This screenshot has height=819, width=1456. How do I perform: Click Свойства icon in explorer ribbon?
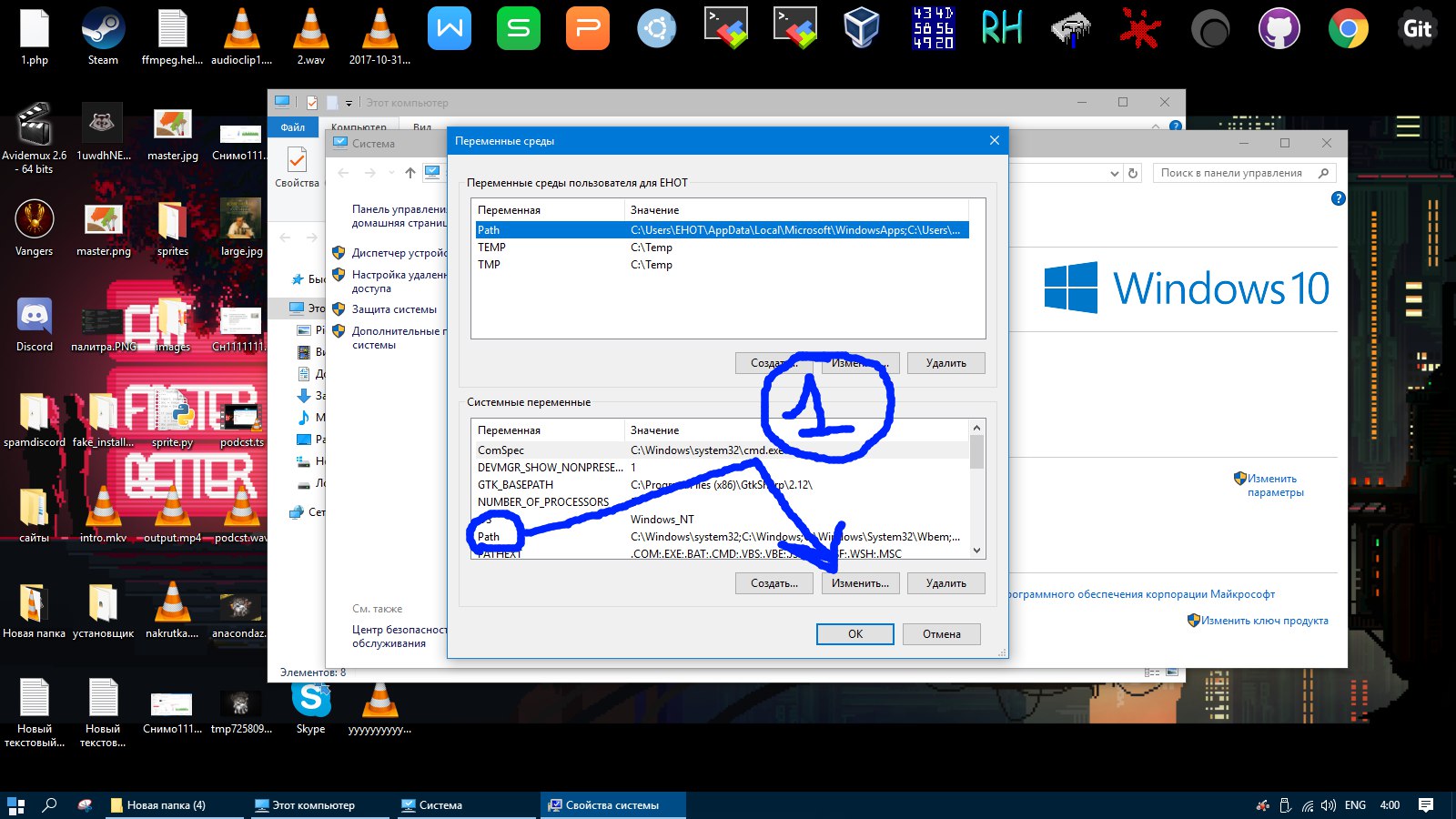[297, 168]
